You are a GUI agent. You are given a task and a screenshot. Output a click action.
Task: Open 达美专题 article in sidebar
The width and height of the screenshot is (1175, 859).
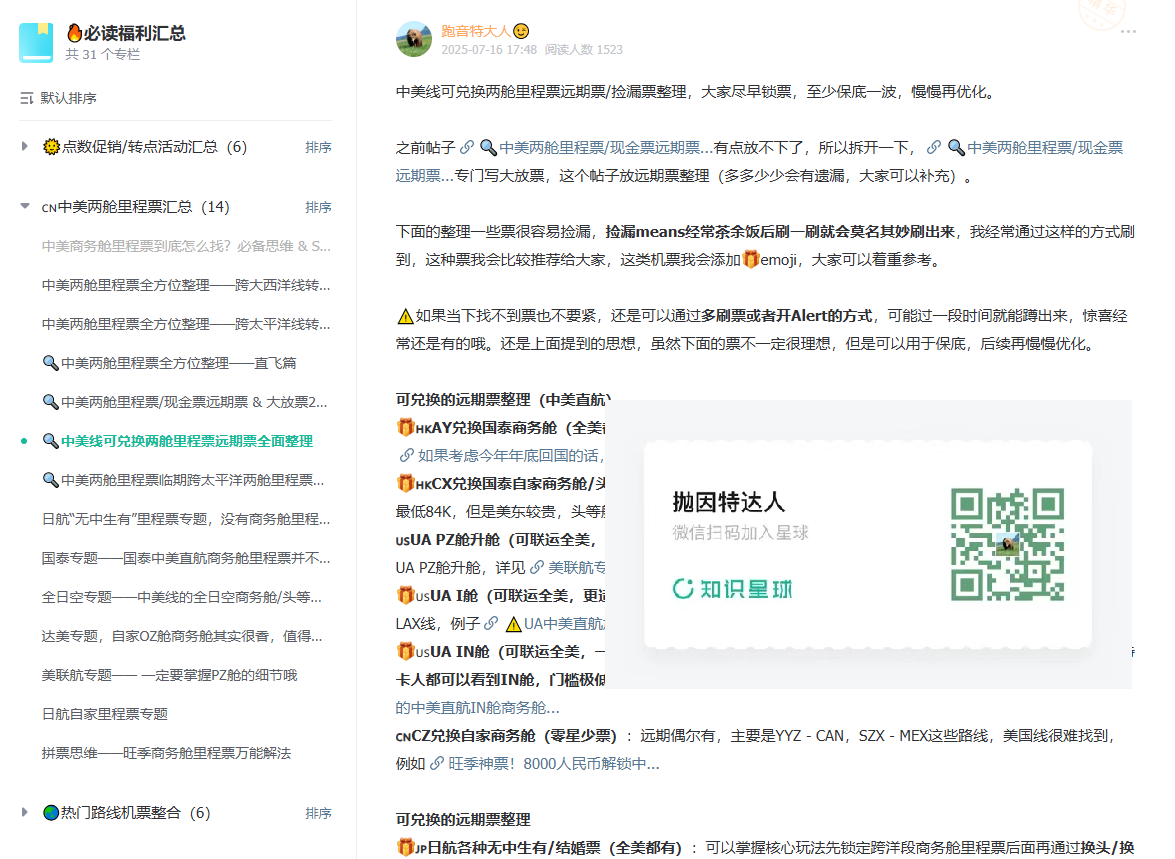coord(182,636)
